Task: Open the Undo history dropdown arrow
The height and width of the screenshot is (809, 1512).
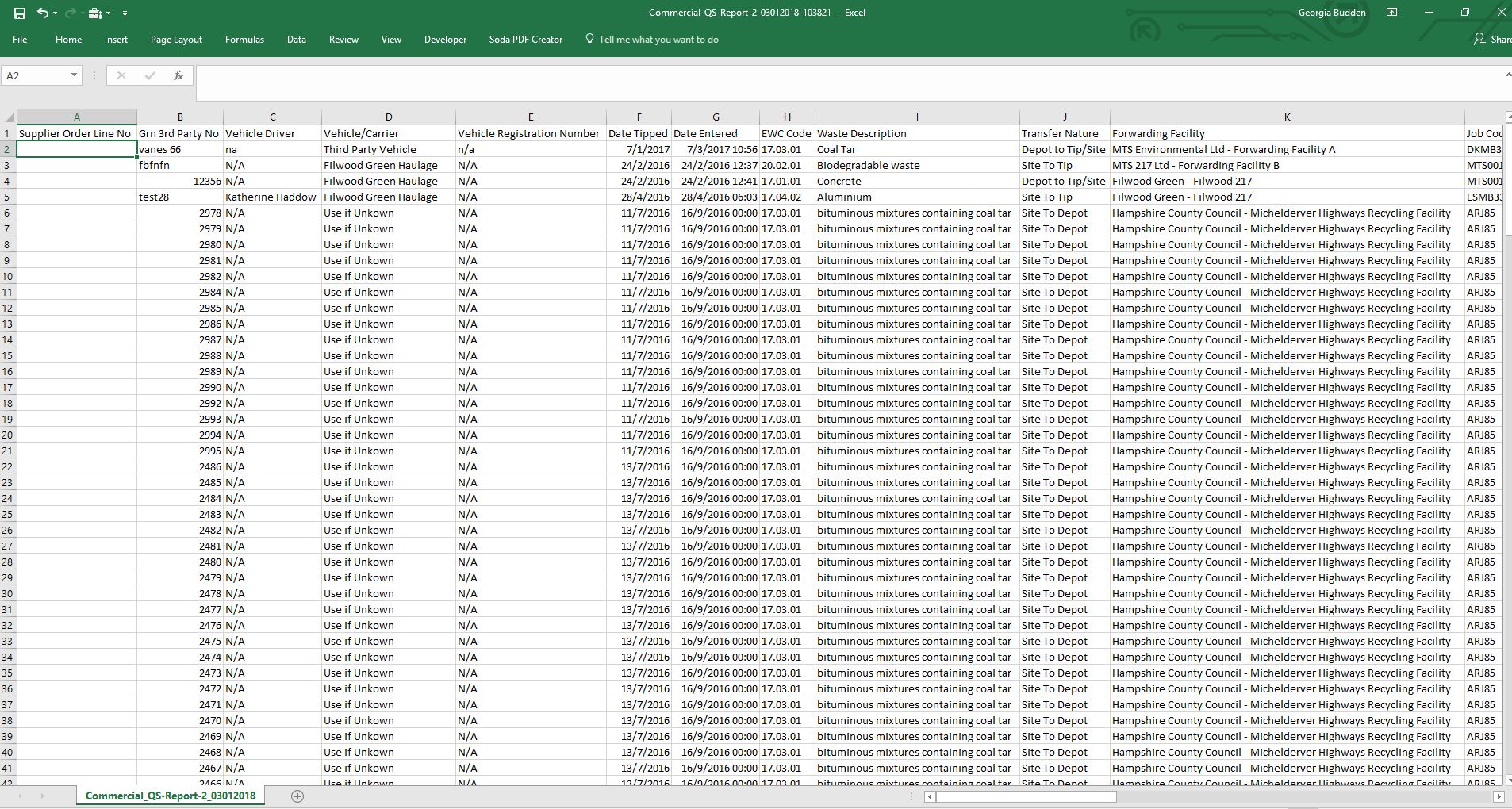Action: [55, 13]
